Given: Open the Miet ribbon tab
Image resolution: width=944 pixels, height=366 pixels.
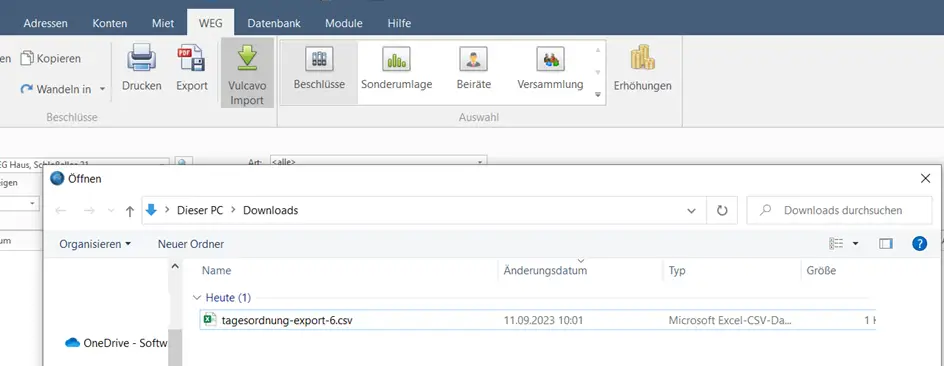Looking at the screenshot, I should [163, 23].
